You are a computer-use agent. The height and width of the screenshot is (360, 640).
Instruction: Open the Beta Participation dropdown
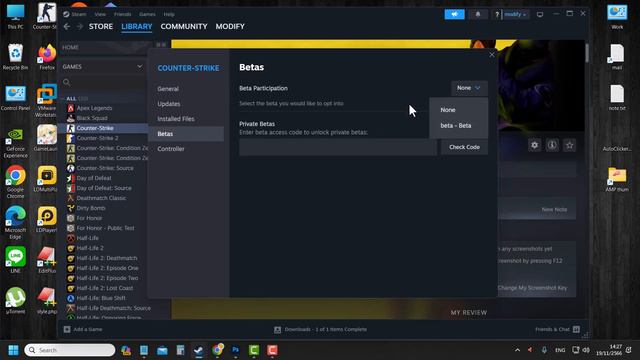pyautogui.click(x=469, y=88)
